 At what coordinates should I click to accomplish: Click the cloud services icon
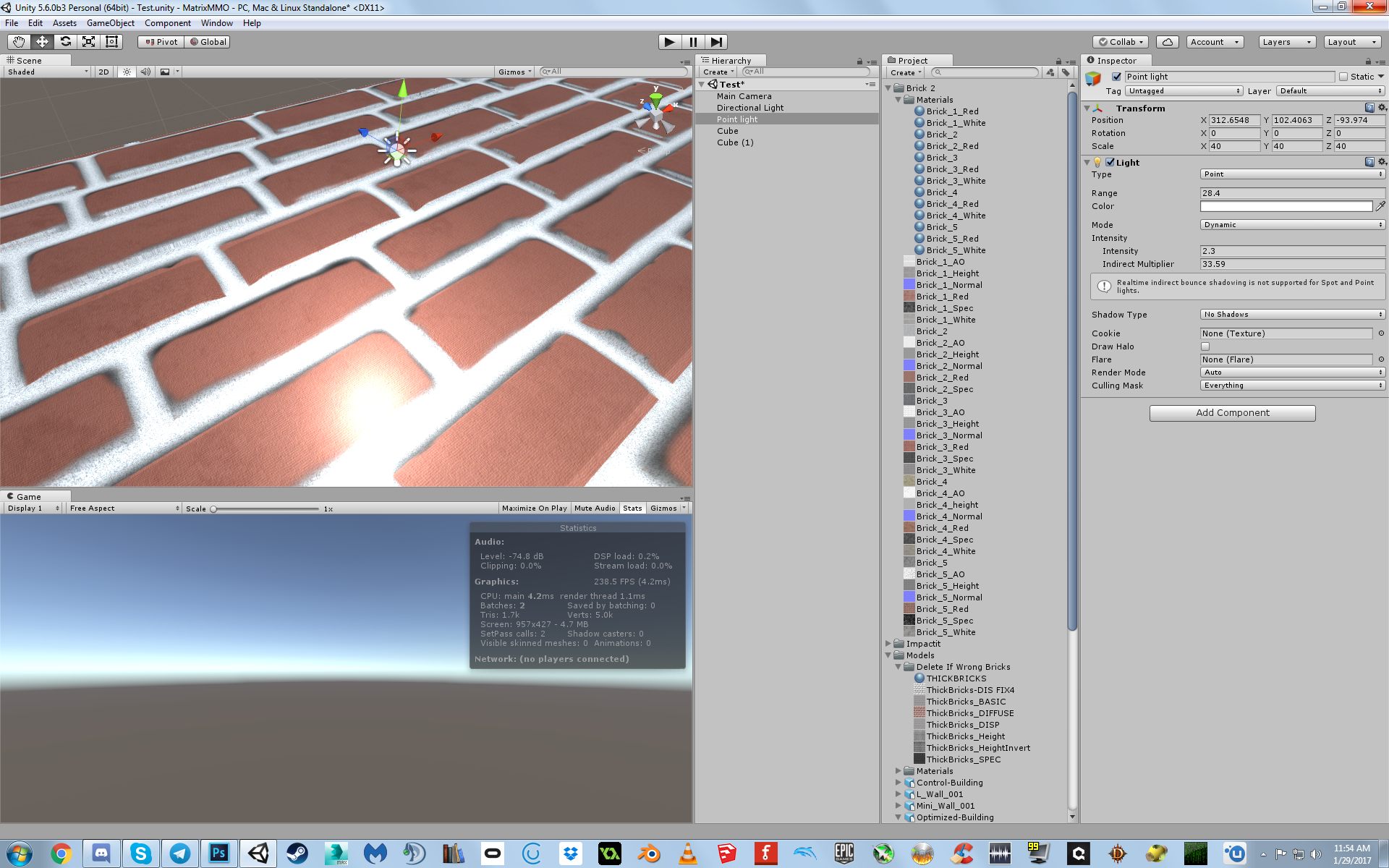[x=1167, y=42]
